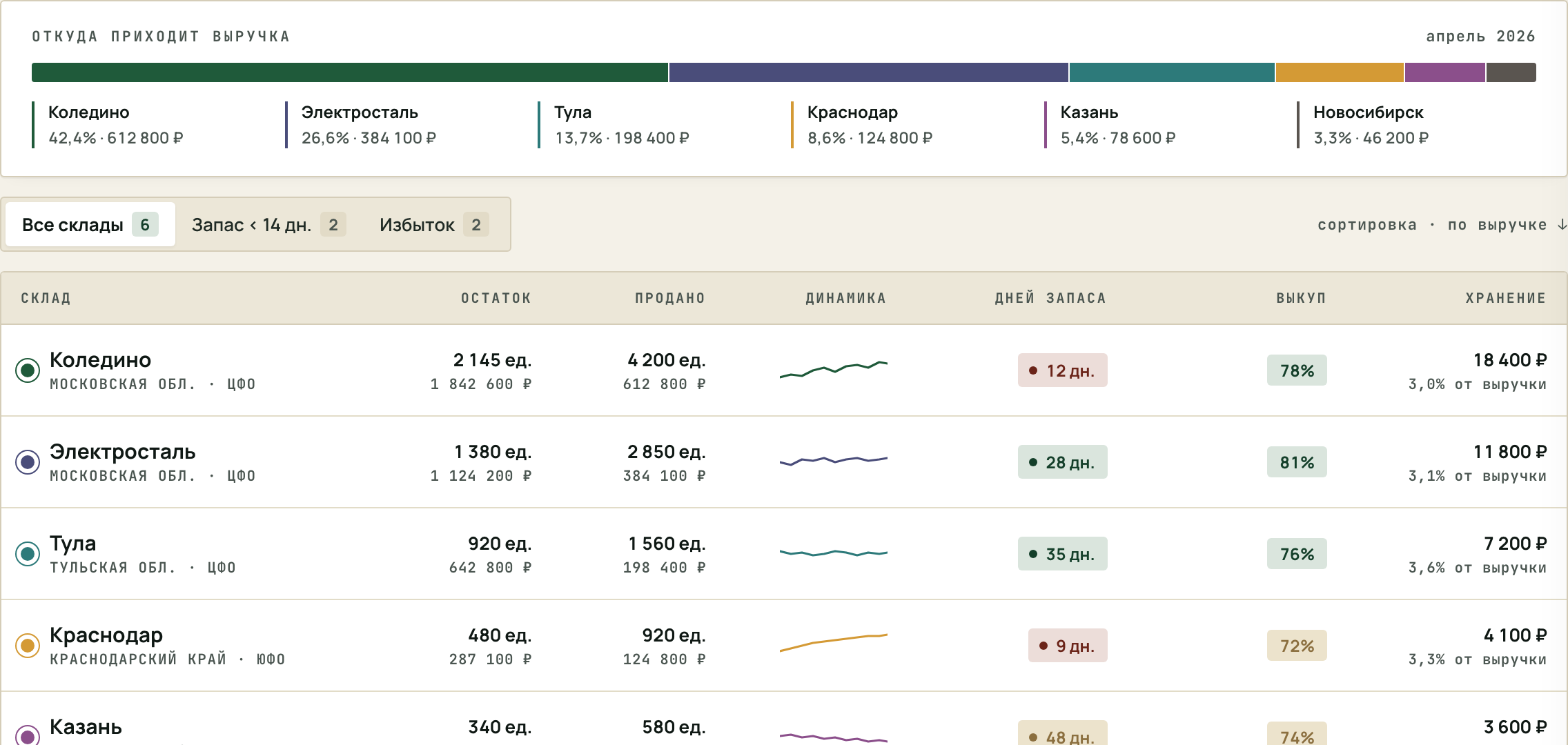Click the green Коледино revenue bar segment

350,72
